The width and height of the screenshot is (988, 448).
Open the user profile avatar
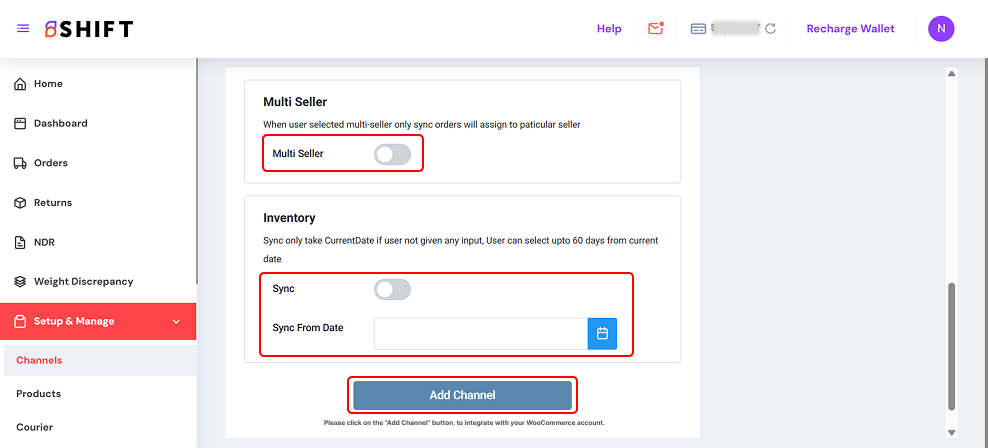pos(941,29)
